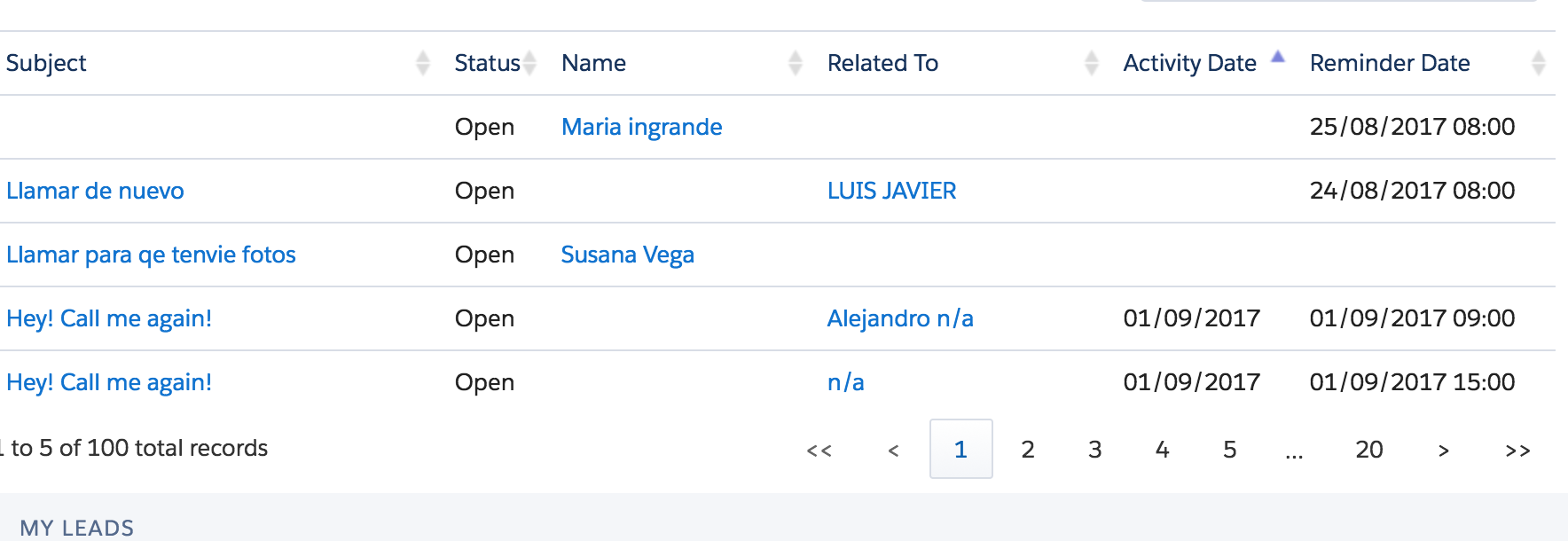Sort by Reminder Date column arrows
The image size is (1568, 541).
(1539, 63)
